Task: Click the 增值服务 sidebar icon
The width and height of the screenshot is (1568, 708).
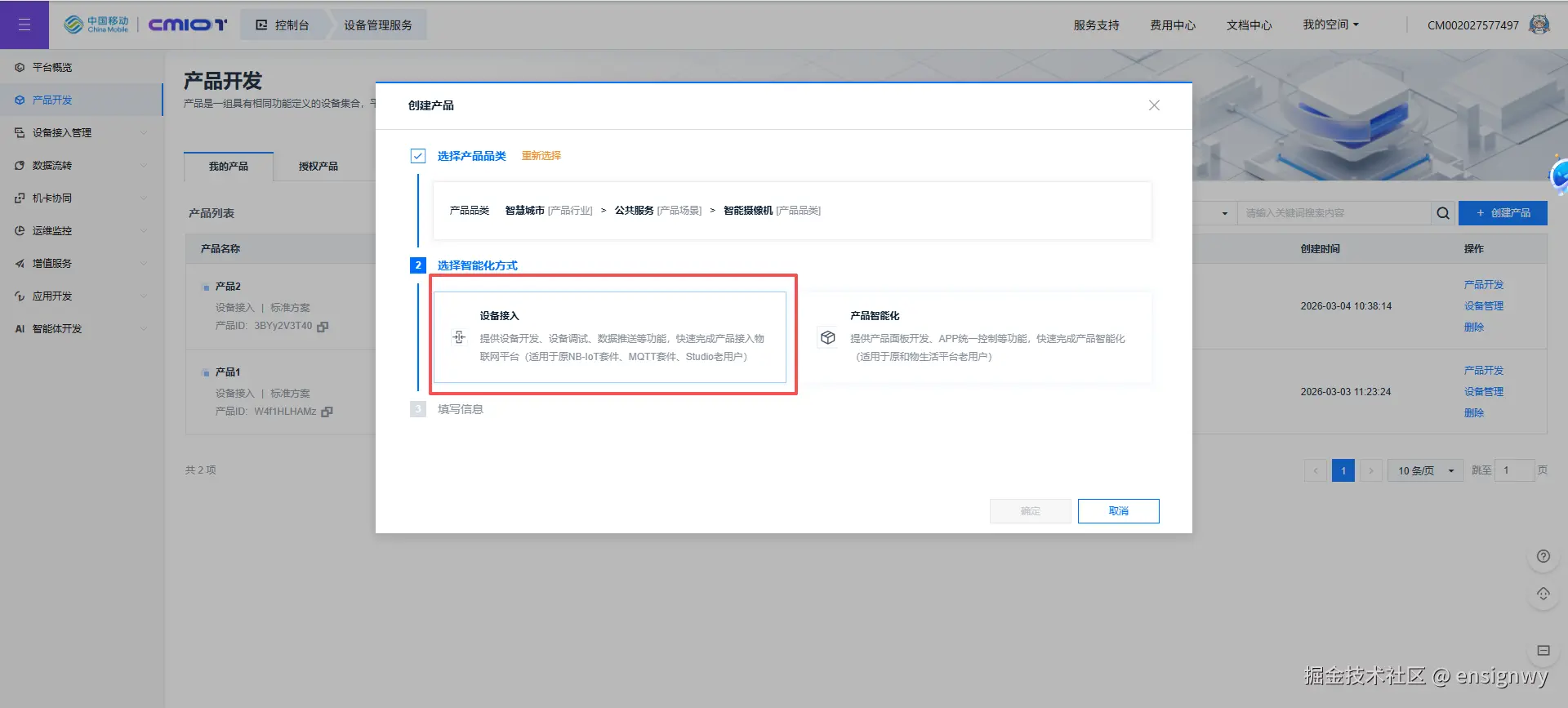Action: [x=20, y=263]
